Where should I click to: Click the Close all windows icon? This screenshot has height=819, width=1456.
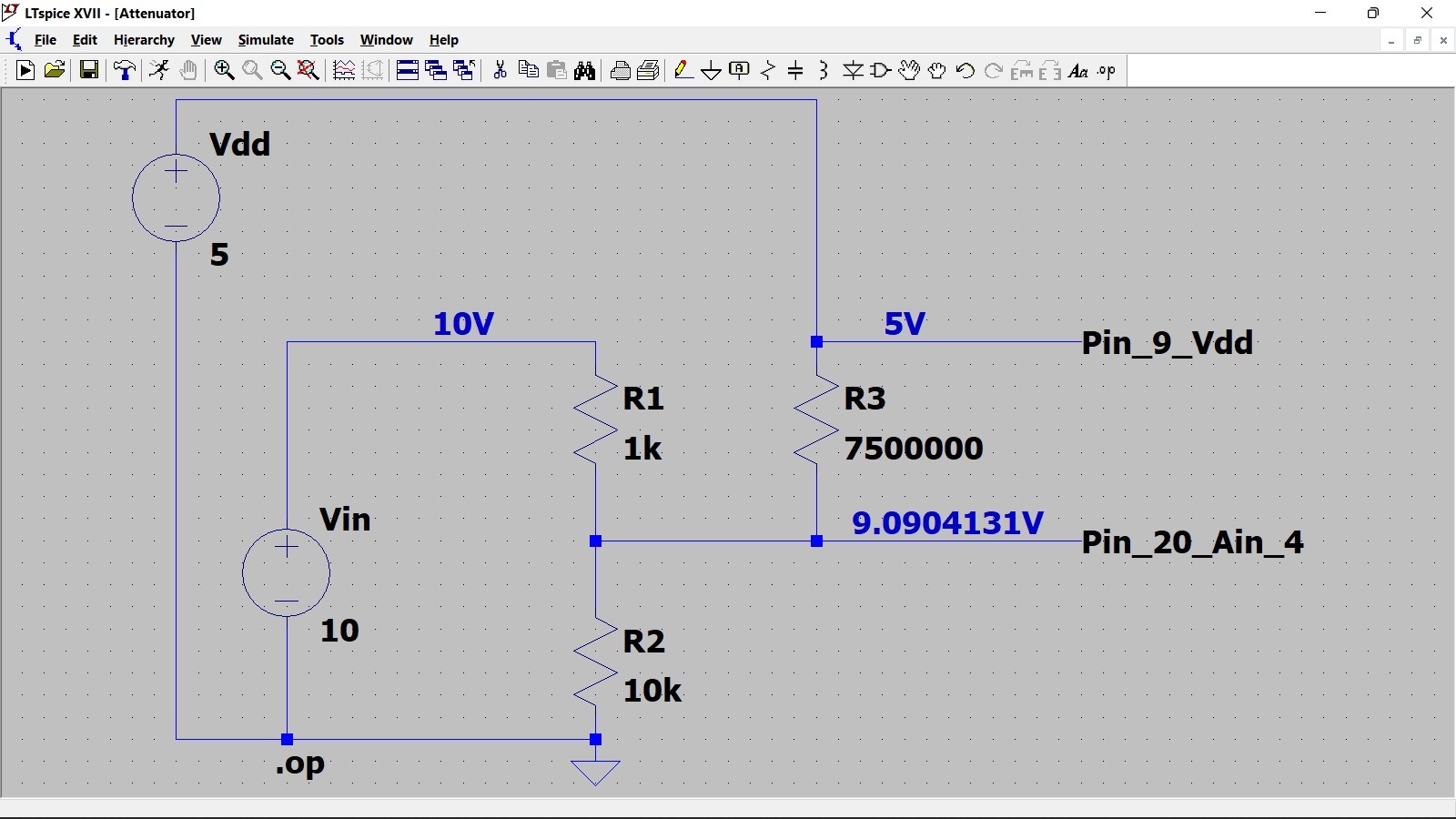coord(464,71)
